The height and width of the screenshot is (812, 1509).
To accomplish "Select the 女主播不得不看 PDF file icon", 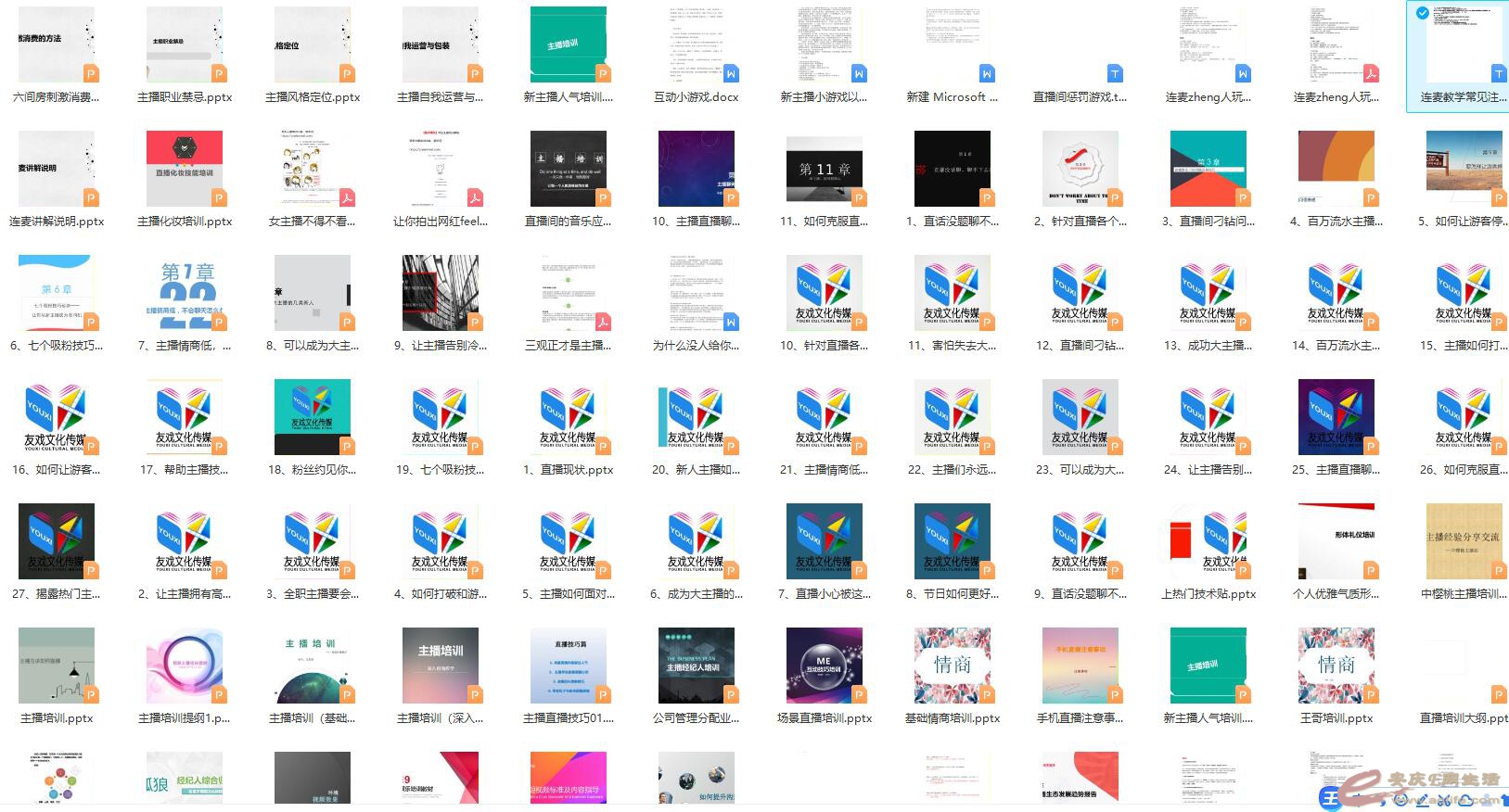I will pyautogui.click(x=313, y=169).
